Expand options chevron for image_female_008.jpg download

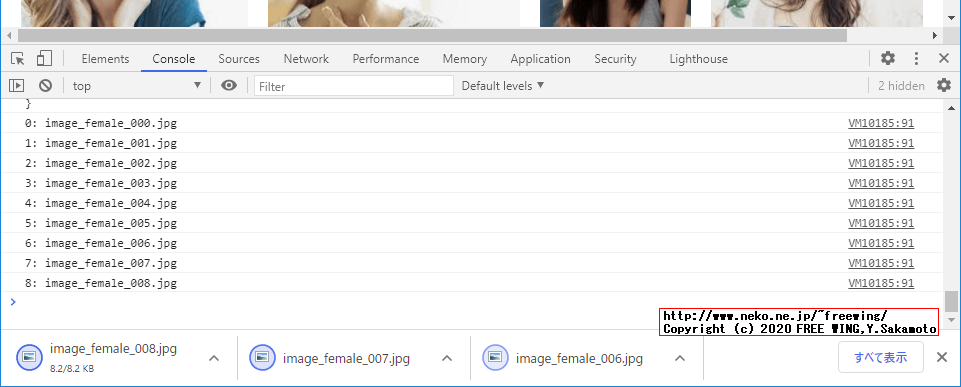tap(214, 358)
